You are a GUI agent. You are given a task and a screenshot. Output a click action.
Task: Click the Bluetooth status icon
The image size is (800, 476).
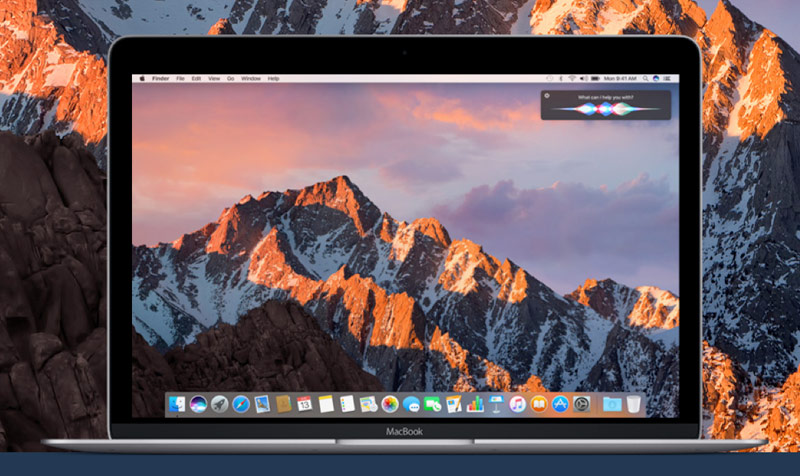[561, 79]
